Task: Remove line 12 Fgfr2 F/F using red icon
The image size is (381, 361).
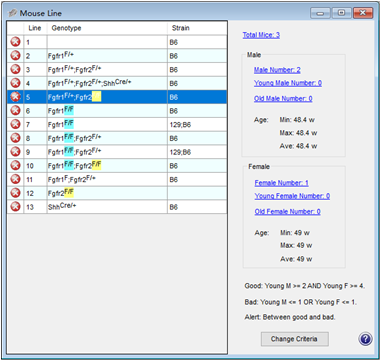Action: click(x=15, y=193)
